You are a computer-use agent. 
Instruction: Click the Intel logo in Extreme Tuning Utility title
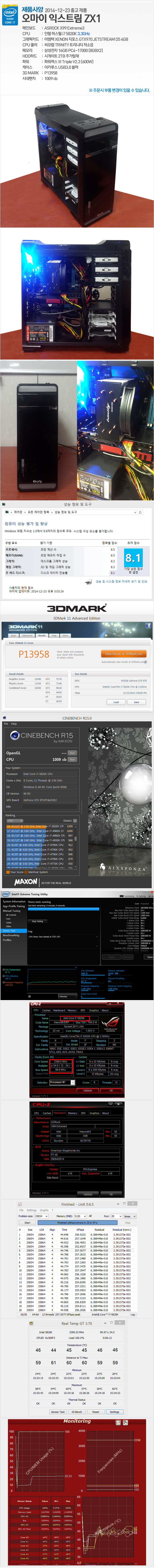click(x=5, y=894)
